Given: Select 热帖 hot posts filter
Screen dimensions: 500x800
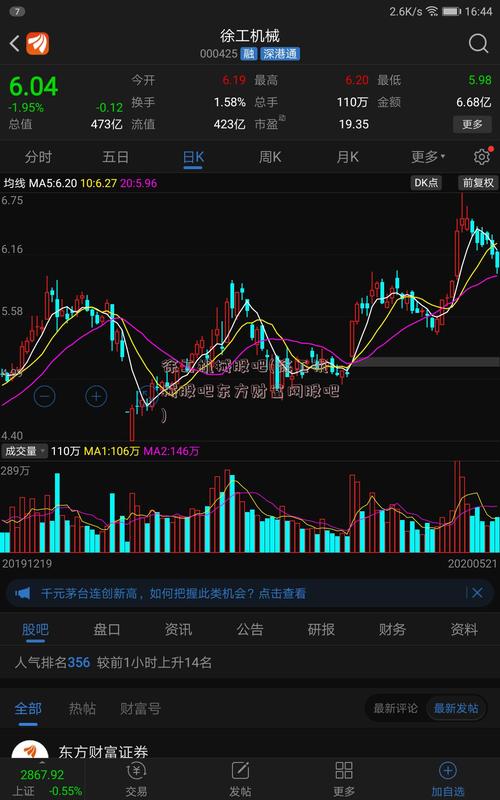Looking at the screenshot, I should coord(82,708).
